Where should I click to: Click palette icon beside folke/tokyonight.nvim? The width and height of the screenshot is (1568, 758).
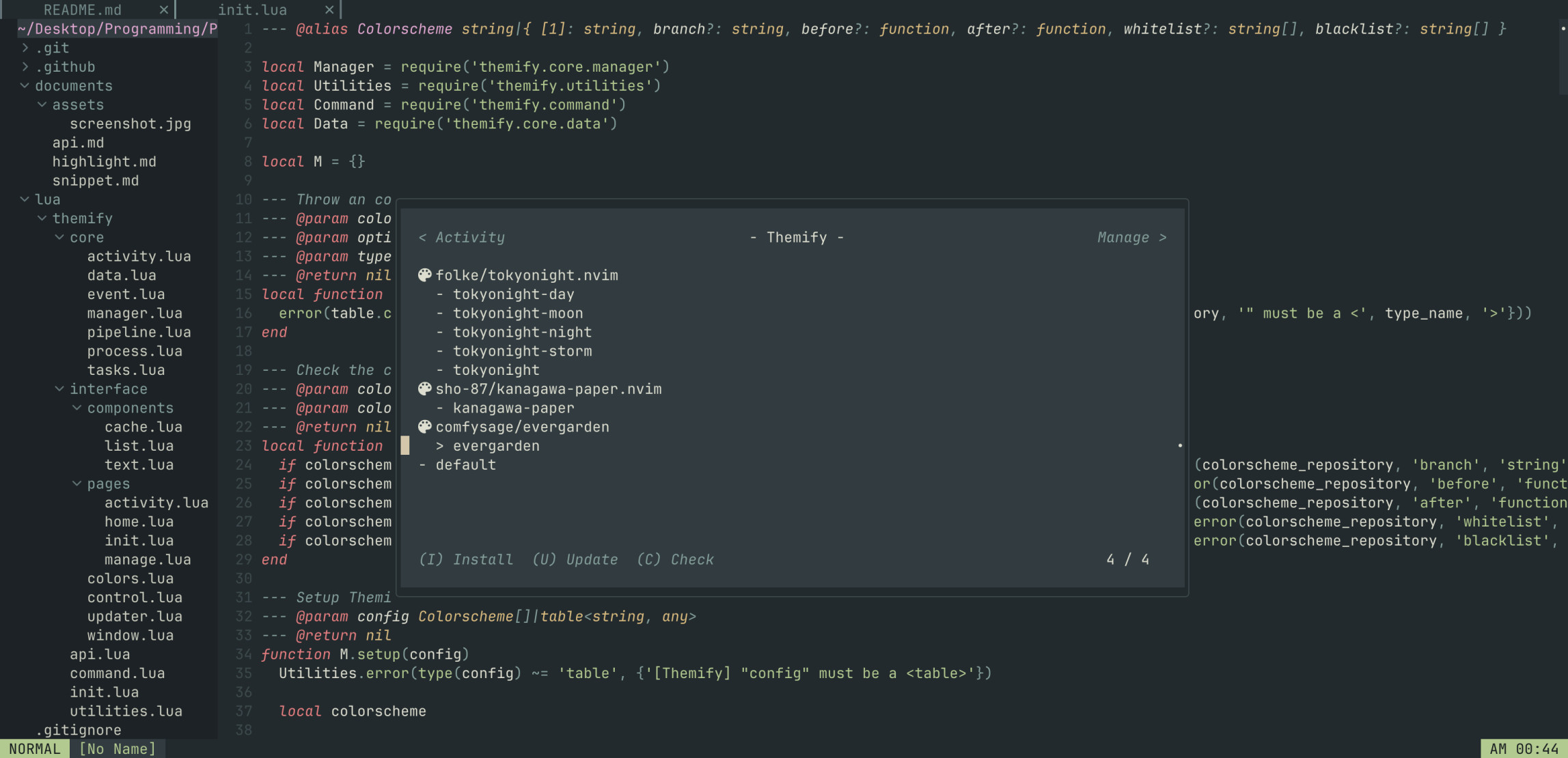pyautogui.click(x=424, y=275)
